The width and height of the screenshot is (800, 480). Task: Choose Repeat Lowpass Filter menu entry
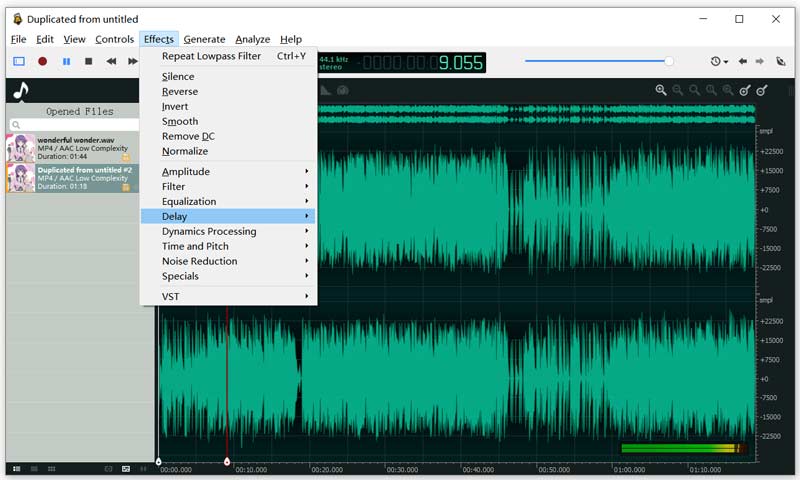click(x=211, y=56)
